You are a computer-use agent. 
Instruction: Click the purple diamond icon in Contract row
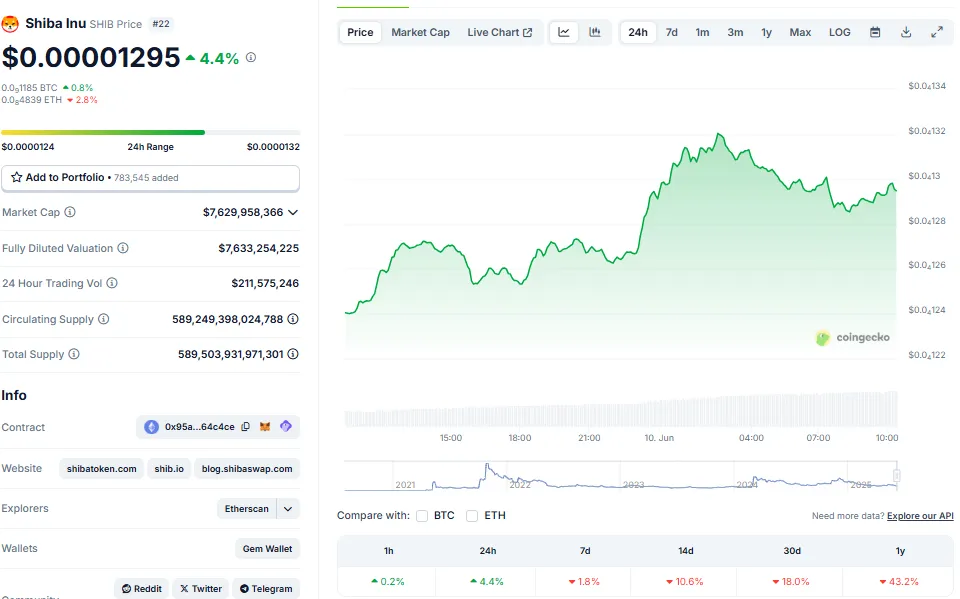[286, 426]
